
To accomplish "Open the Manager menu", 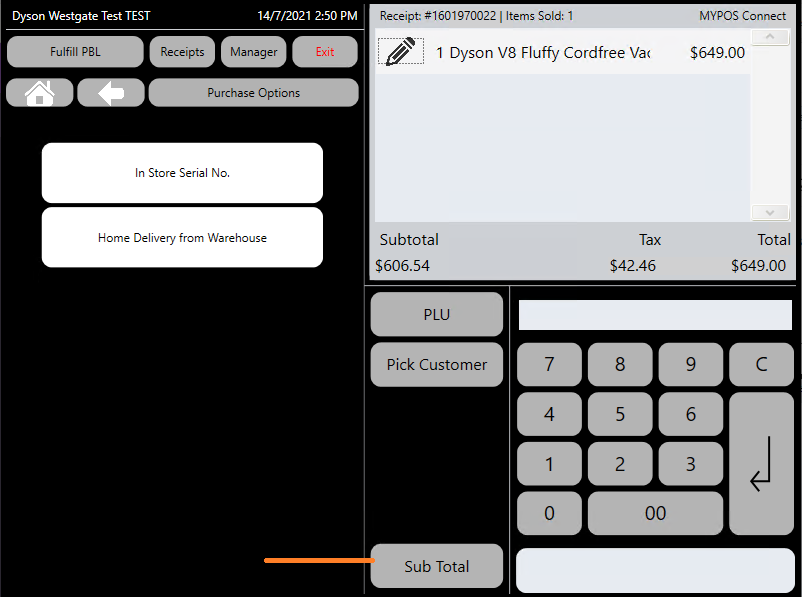I will 253,52.
